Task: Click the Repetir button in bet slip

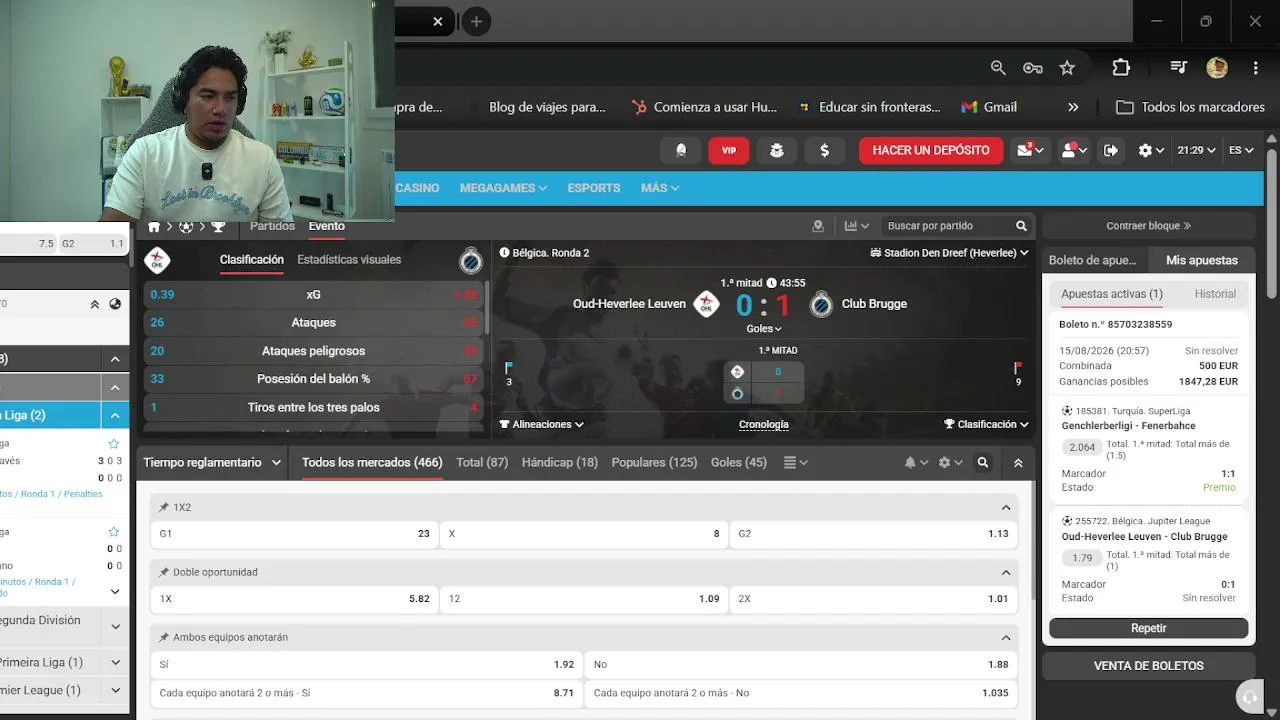Action: pos(1148,628)
